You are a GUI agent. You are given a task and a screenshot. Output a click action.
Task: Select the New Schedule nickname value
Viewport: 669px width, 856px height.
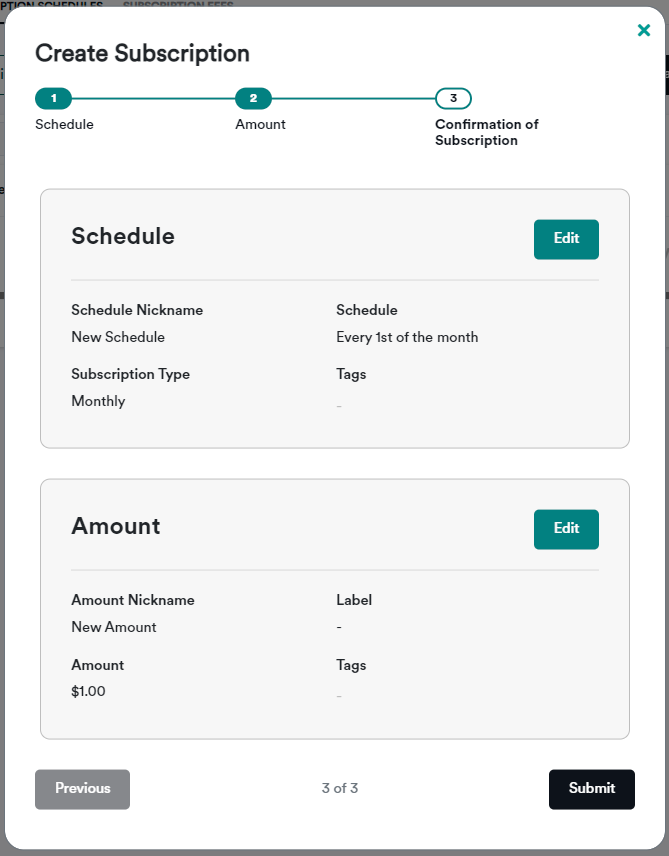[118, 337]
